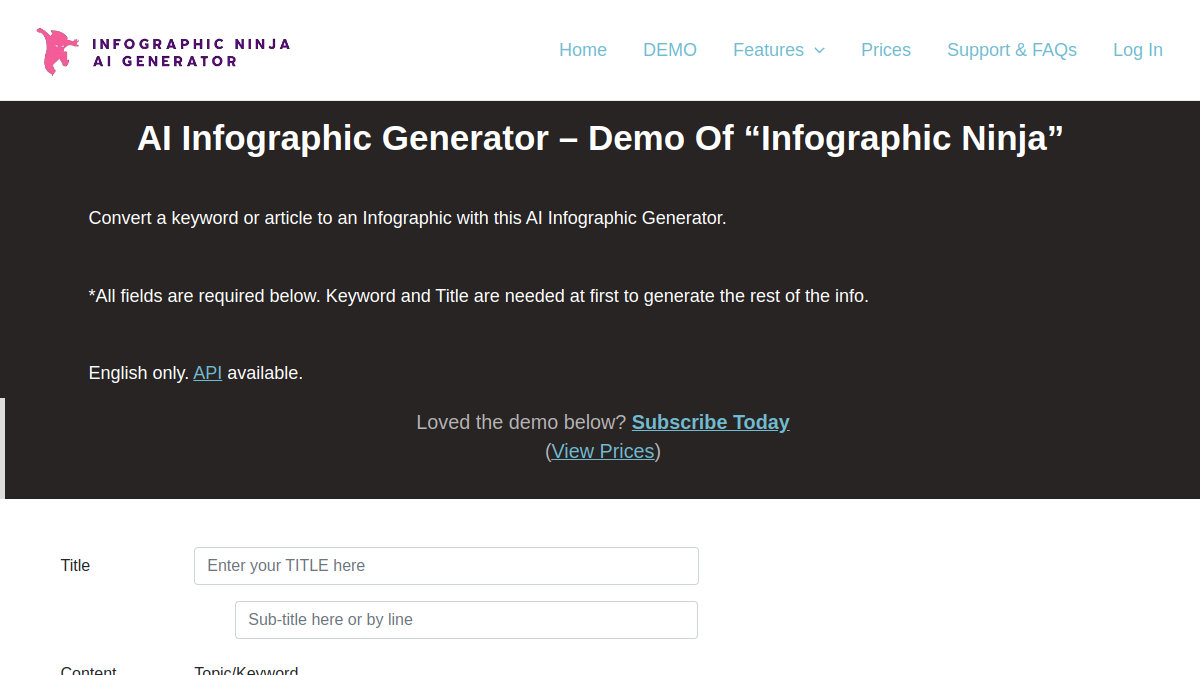This screenshot has width=1200, height=675.
Task: Visit Support & FAQs
Action: click(1012, 50)
